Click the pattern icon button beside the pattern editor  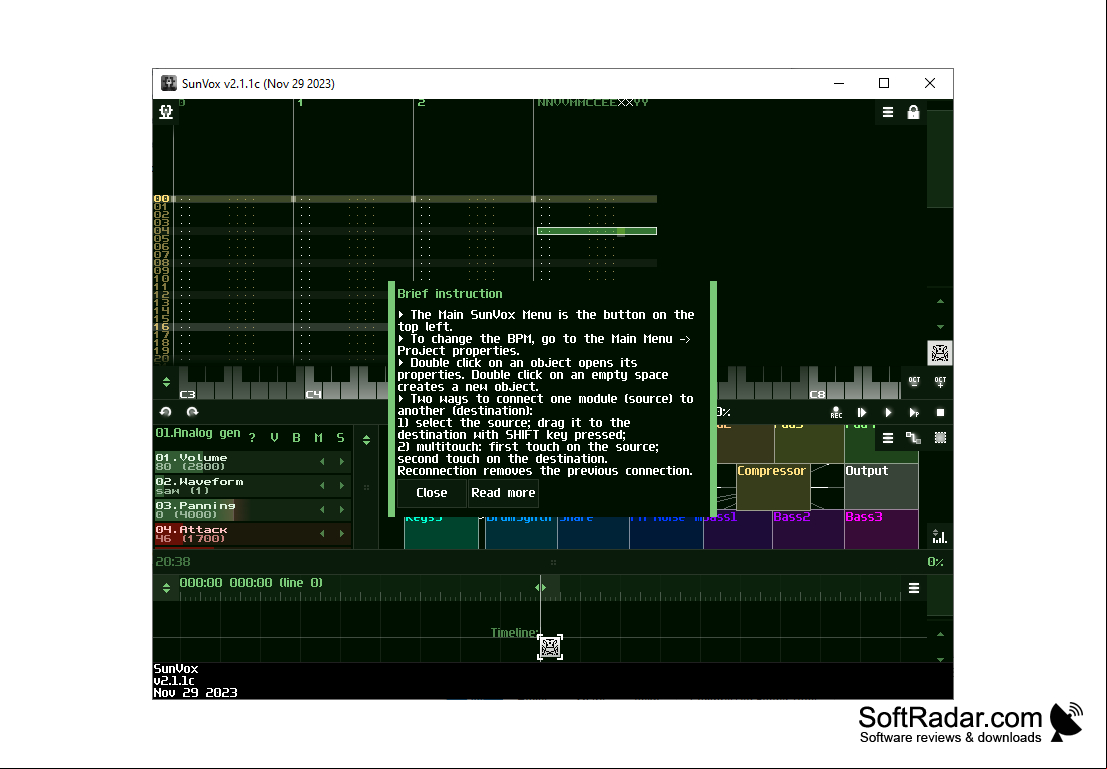pyautogui.click(x=940, y=353)
